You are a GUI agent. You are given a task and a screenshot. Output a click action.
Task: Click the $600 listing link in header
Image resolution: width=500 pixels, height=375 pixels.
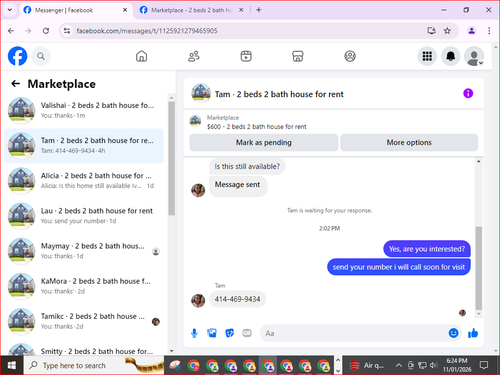click(x=256, y=127)
